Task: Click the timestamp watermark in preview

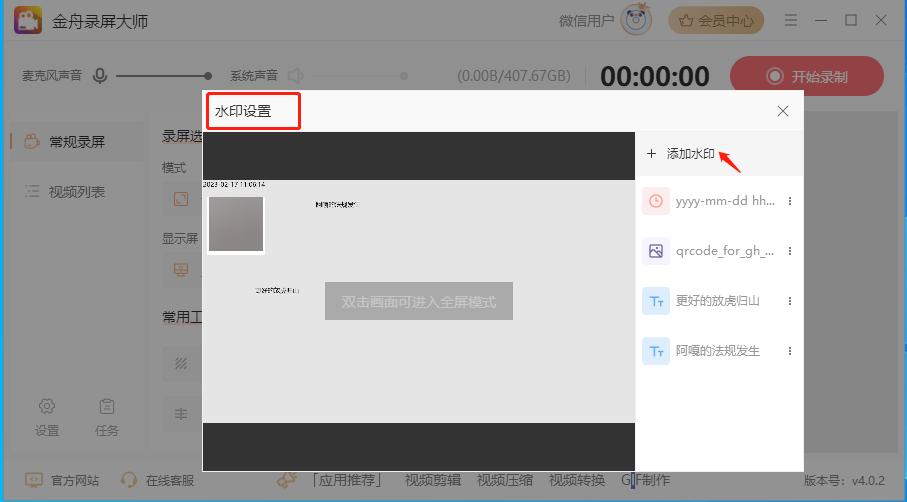Action: pos(234,184)
